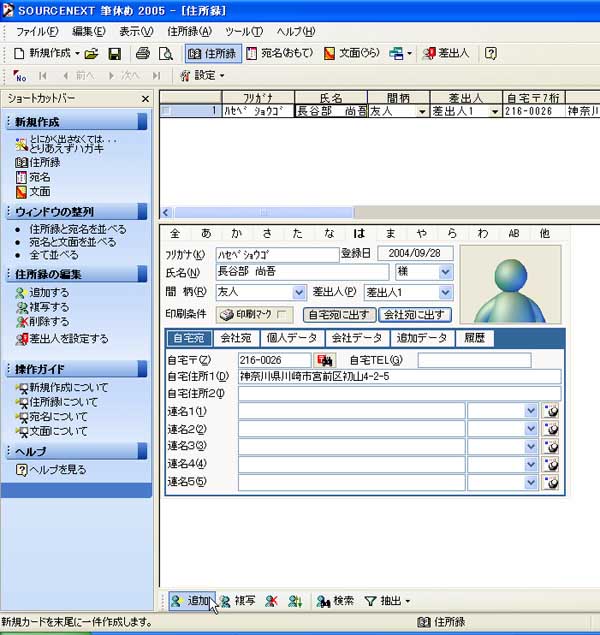The width and height of the screenshot is (600, 635).
Task: Switch to 宛名(おもて) toolbar view
Action: coord(279,53)
